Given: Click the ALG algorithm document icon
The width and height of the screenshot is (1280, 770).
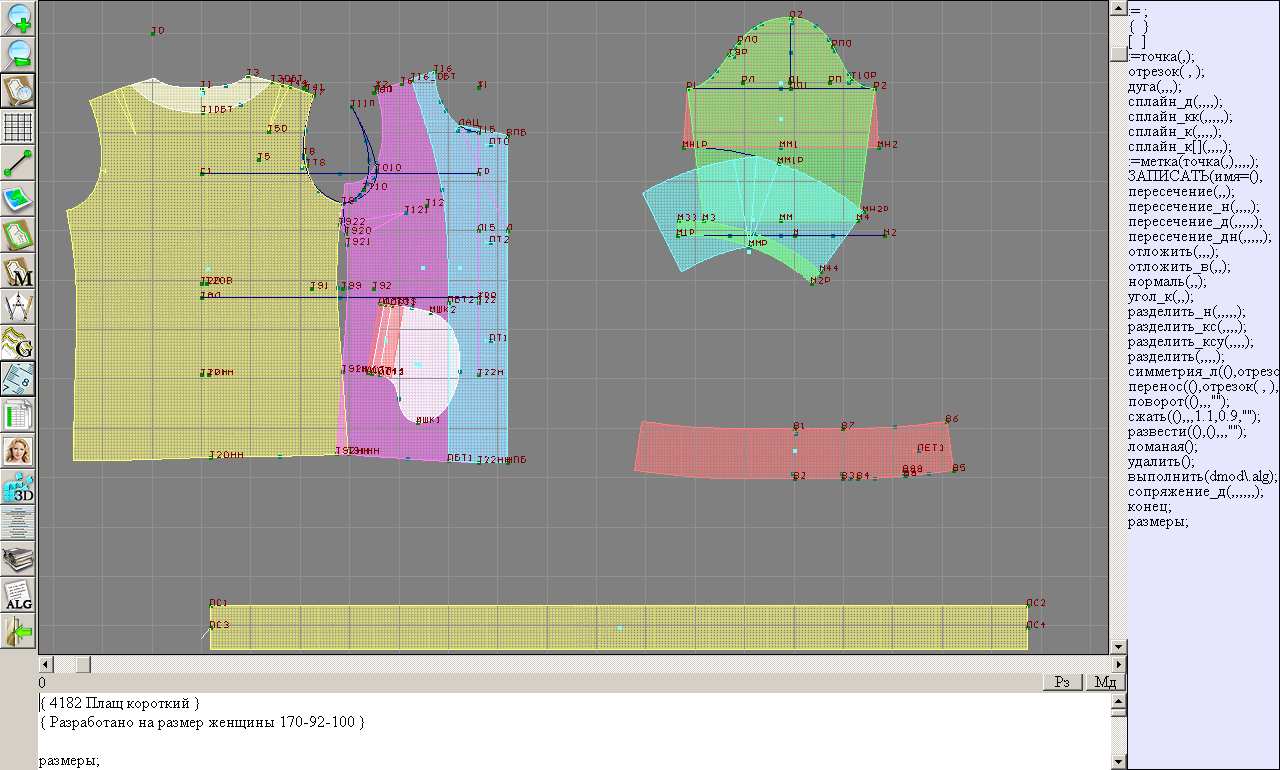Looking at the screenshot, I should coord(19,594).
